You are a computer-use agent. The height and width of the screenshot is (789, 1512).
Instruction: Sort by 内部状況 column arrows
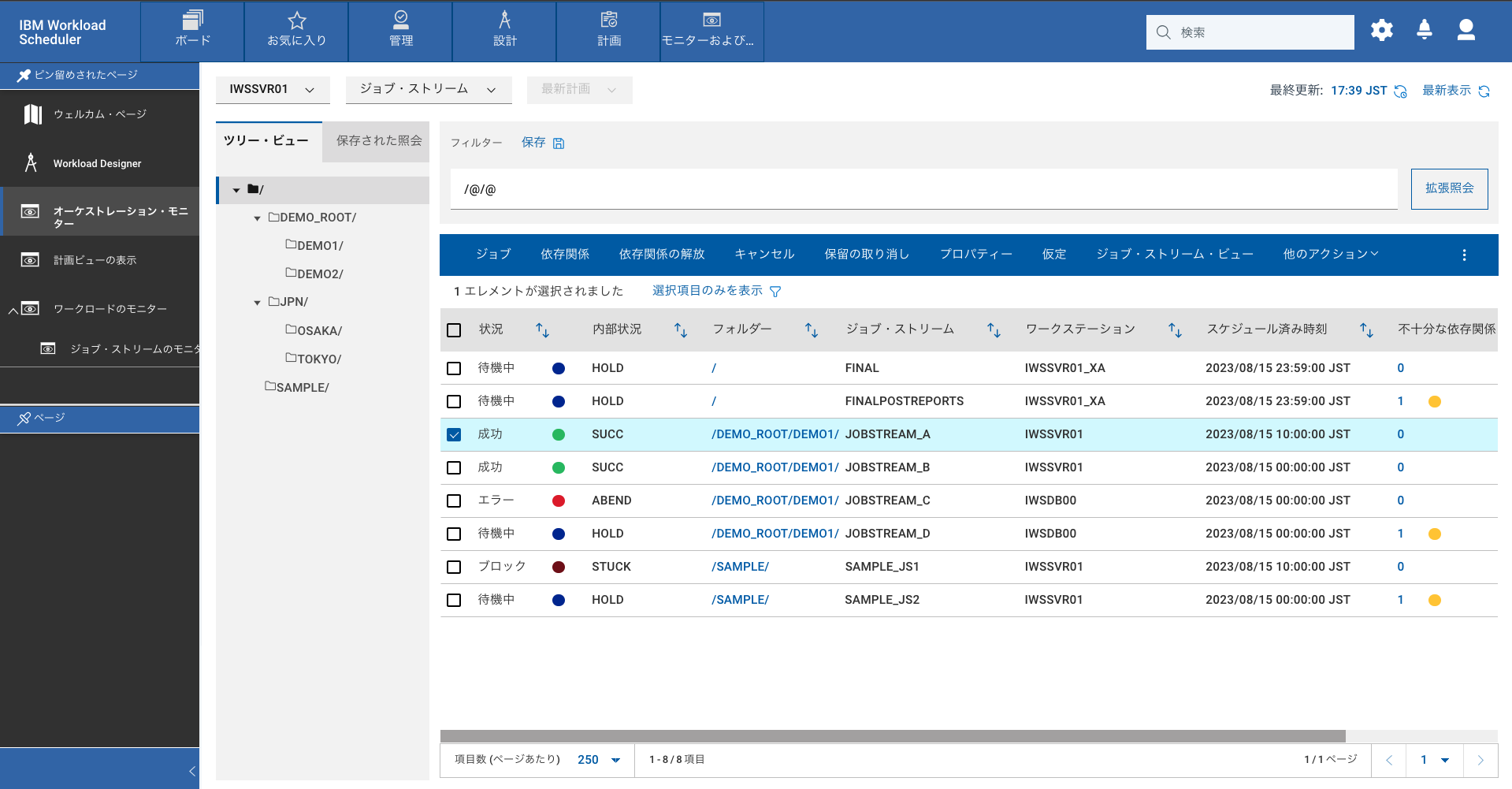click(681, 330)
